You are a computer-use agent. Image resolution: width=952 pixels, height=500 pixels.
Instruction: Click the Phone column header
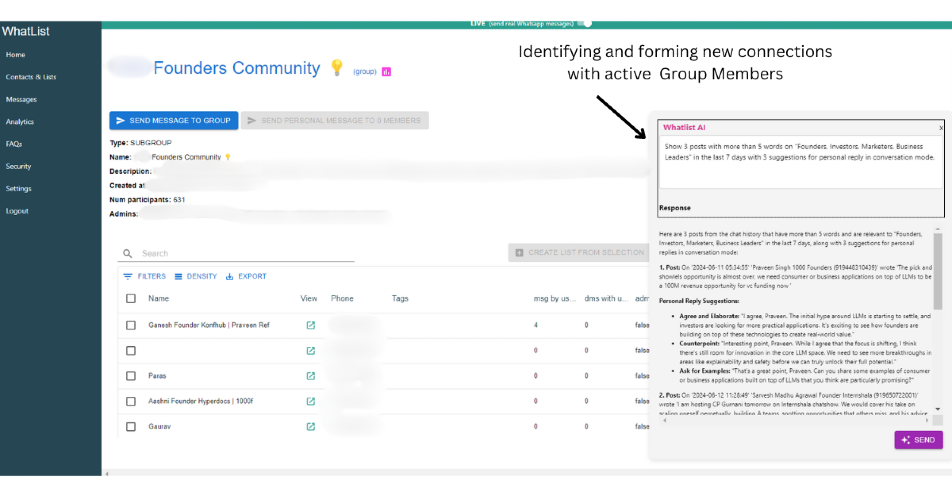coord(342,299)
